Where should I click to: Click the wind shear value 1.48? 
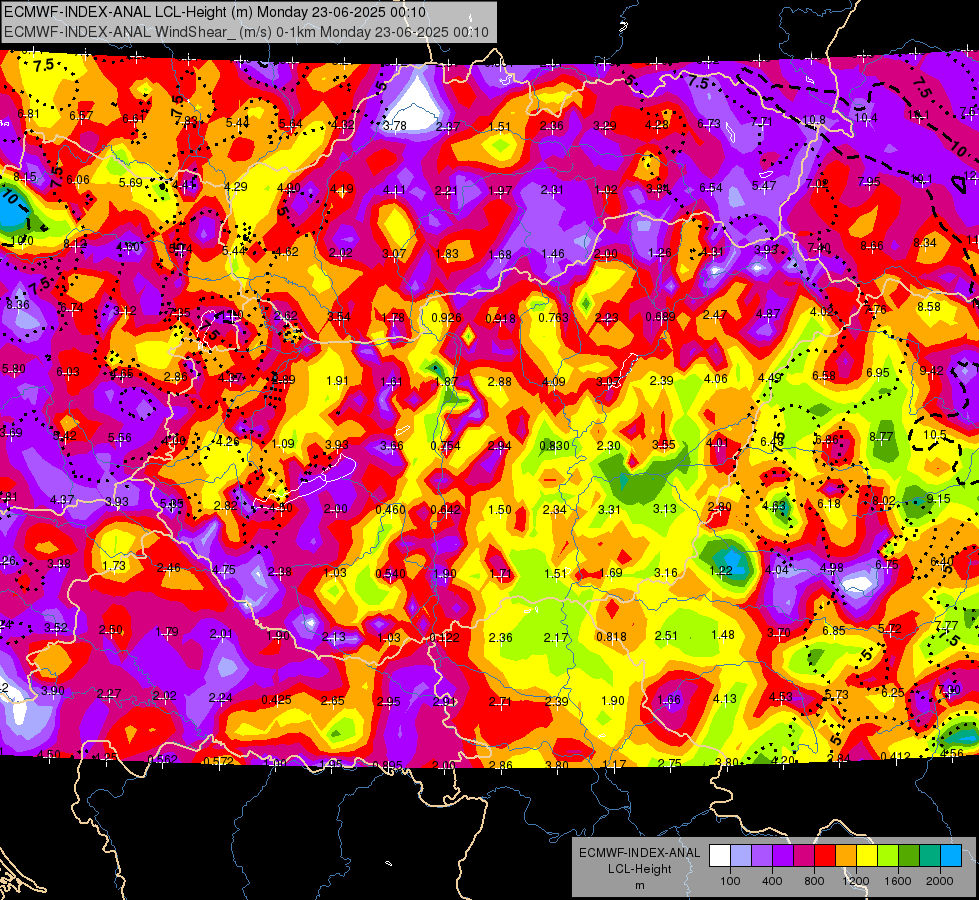pos(723,635)
